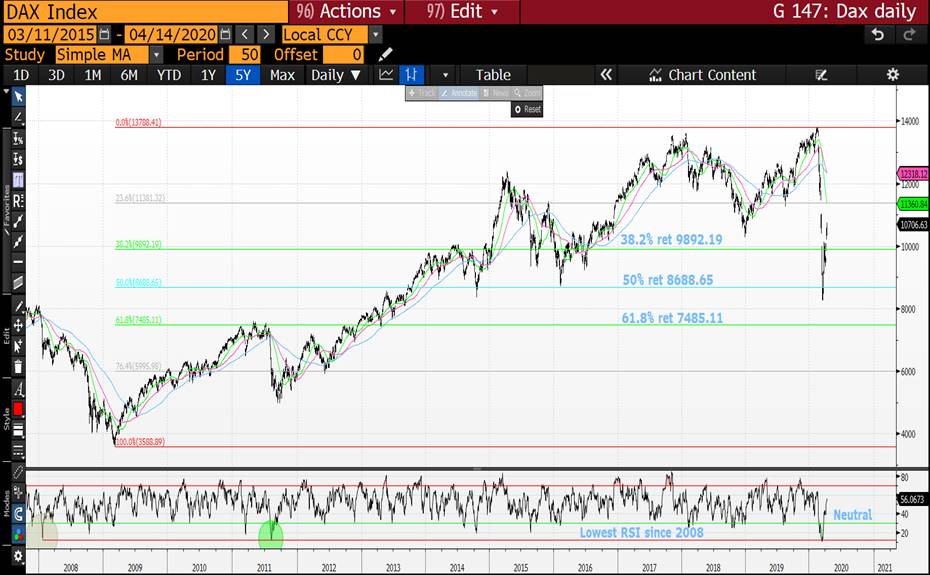Viewport: 930px width, 575px height.
Task: Select the trend line drawing tool
Action: [x=18, y=117]
